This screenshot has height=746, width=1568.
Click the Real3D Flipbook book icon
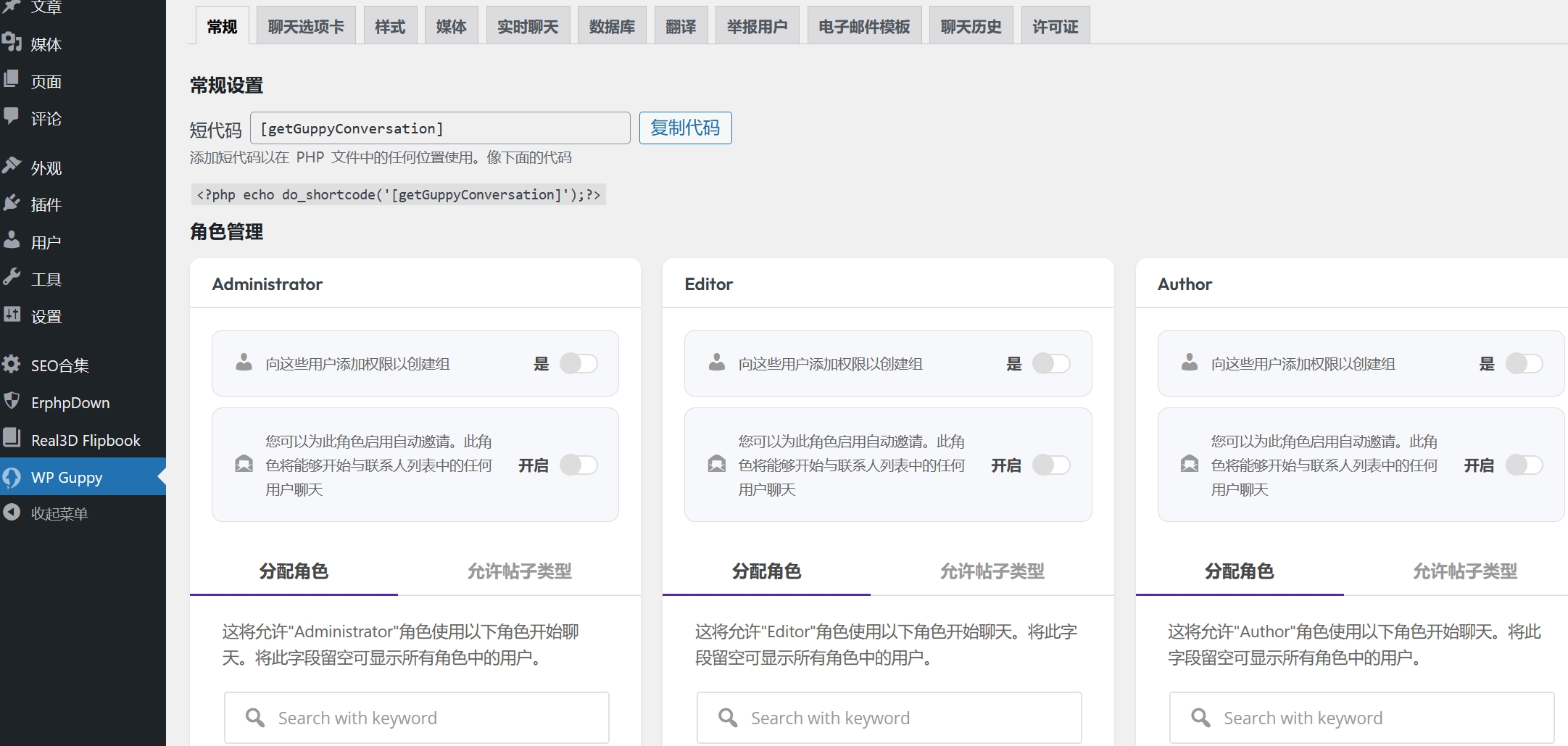[x=12, y=439]
